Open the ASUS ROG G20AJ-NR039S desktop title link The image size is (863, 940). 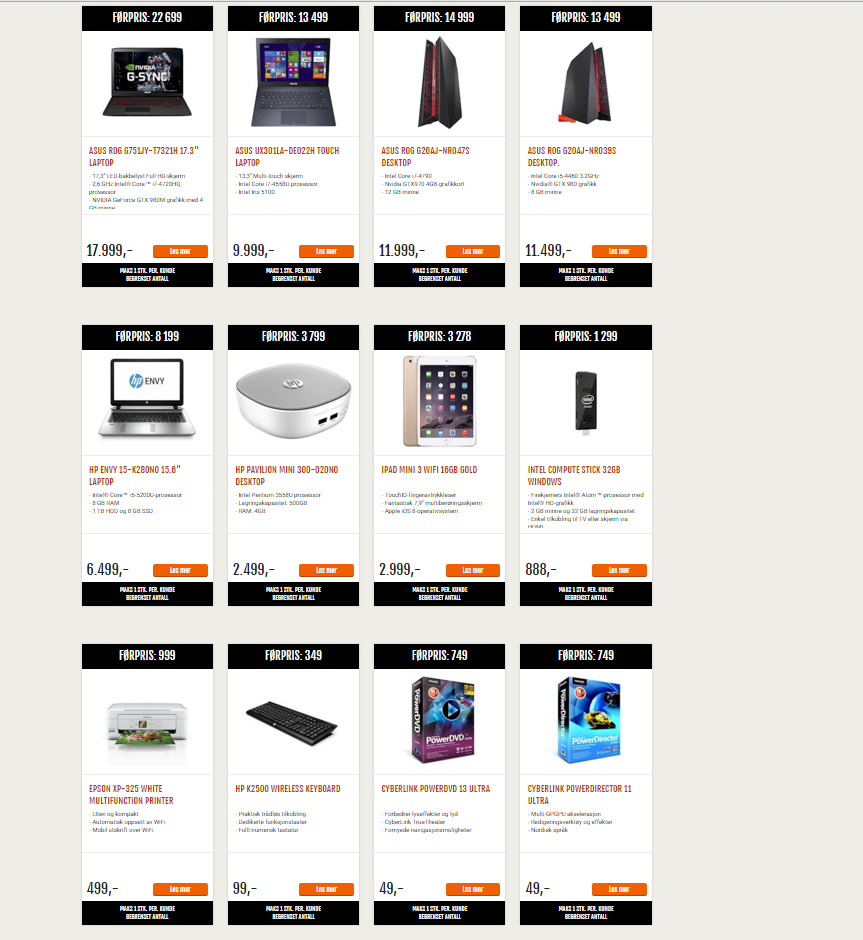click(x=572, y=156)
